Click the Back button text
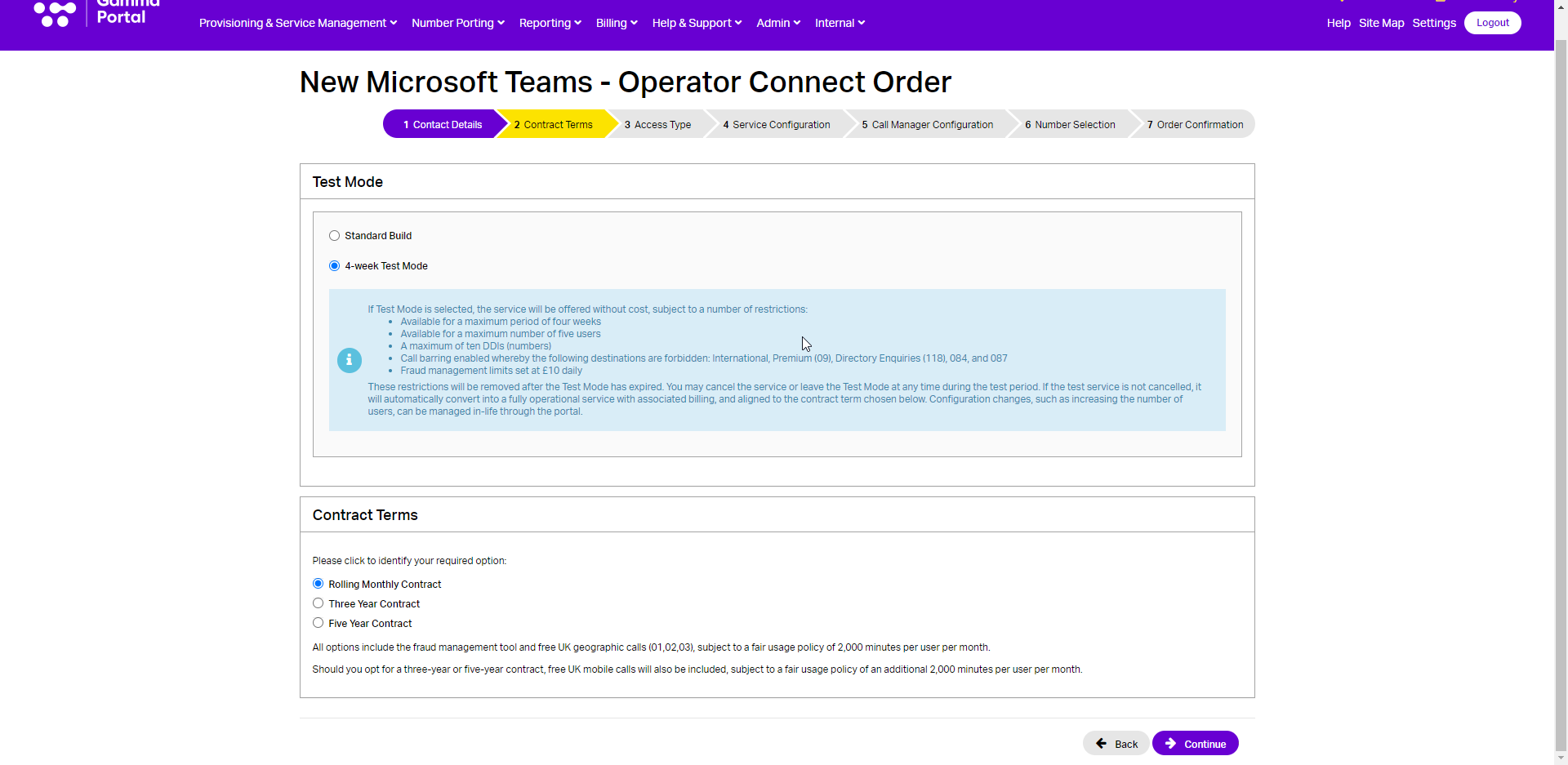 tap(1126, 744)
